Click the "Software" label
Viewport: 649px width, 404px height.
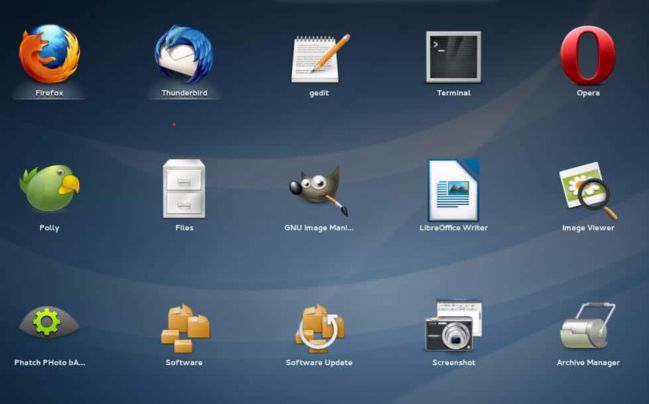coord(184,363)
